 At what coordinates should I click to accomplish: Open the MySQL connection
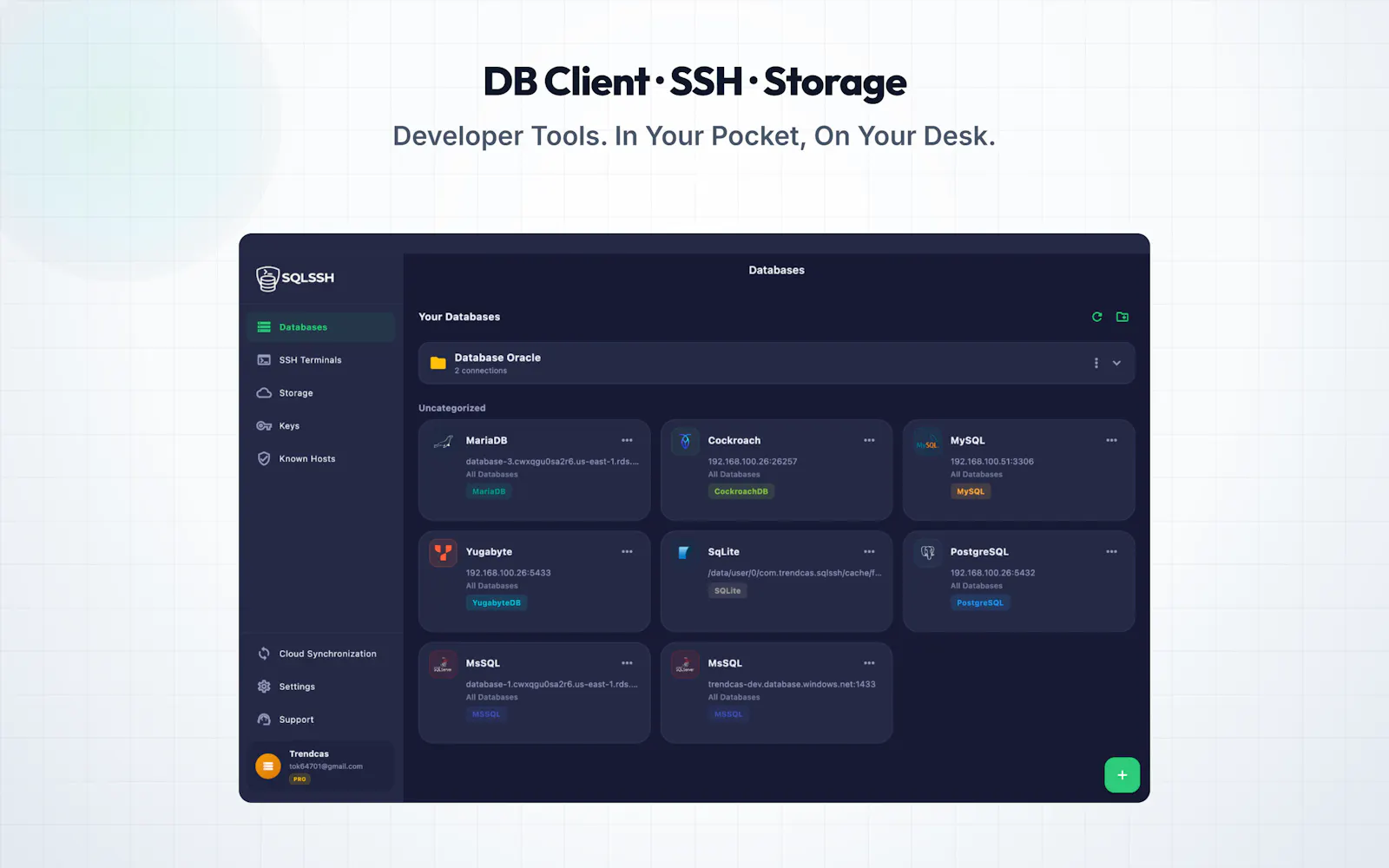point(1018,470)
